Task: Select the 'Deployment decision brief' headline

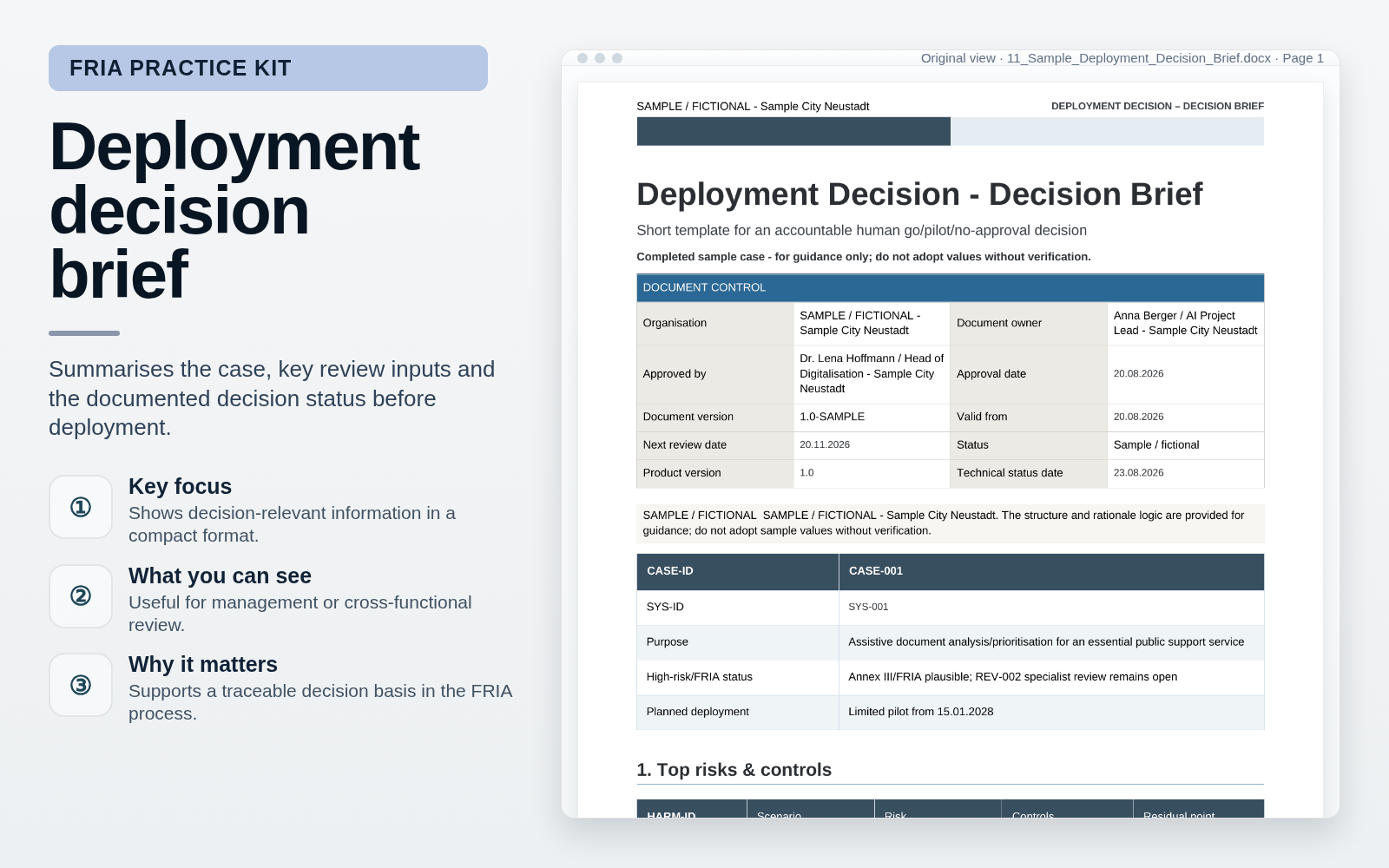Action: coord(234,211)
